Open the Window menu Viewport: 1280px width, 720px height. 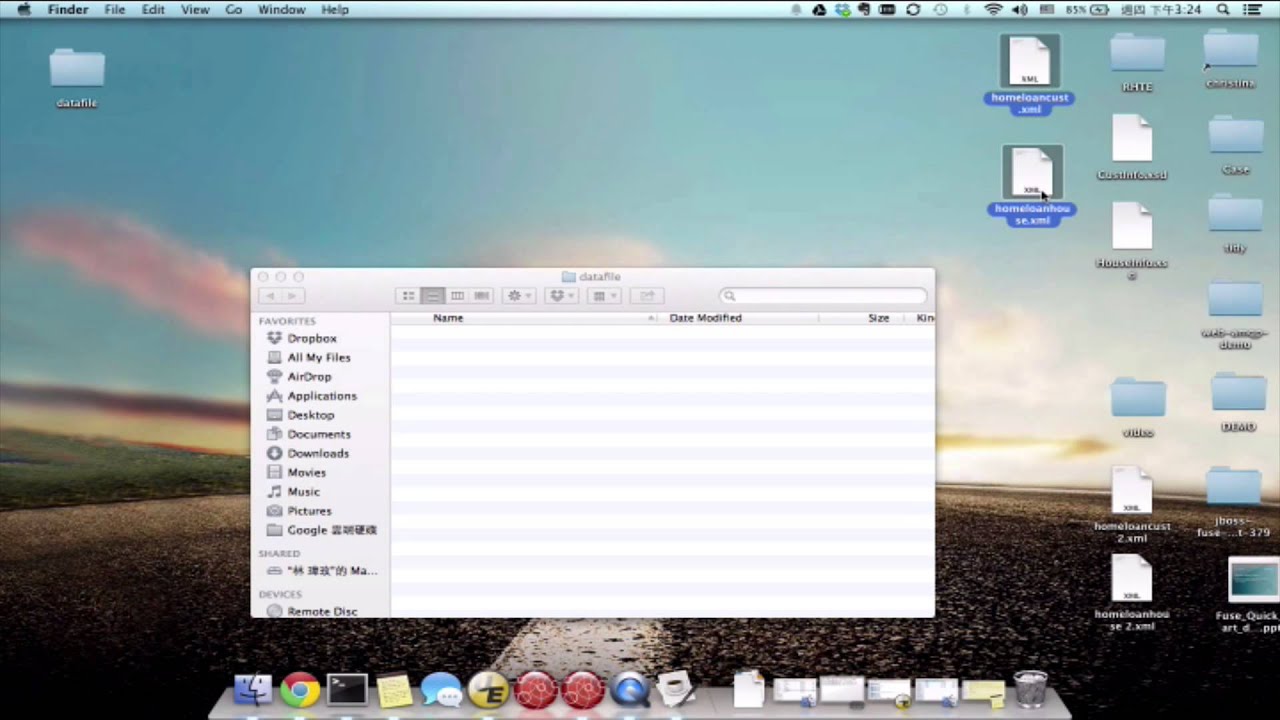pos(281,9)
